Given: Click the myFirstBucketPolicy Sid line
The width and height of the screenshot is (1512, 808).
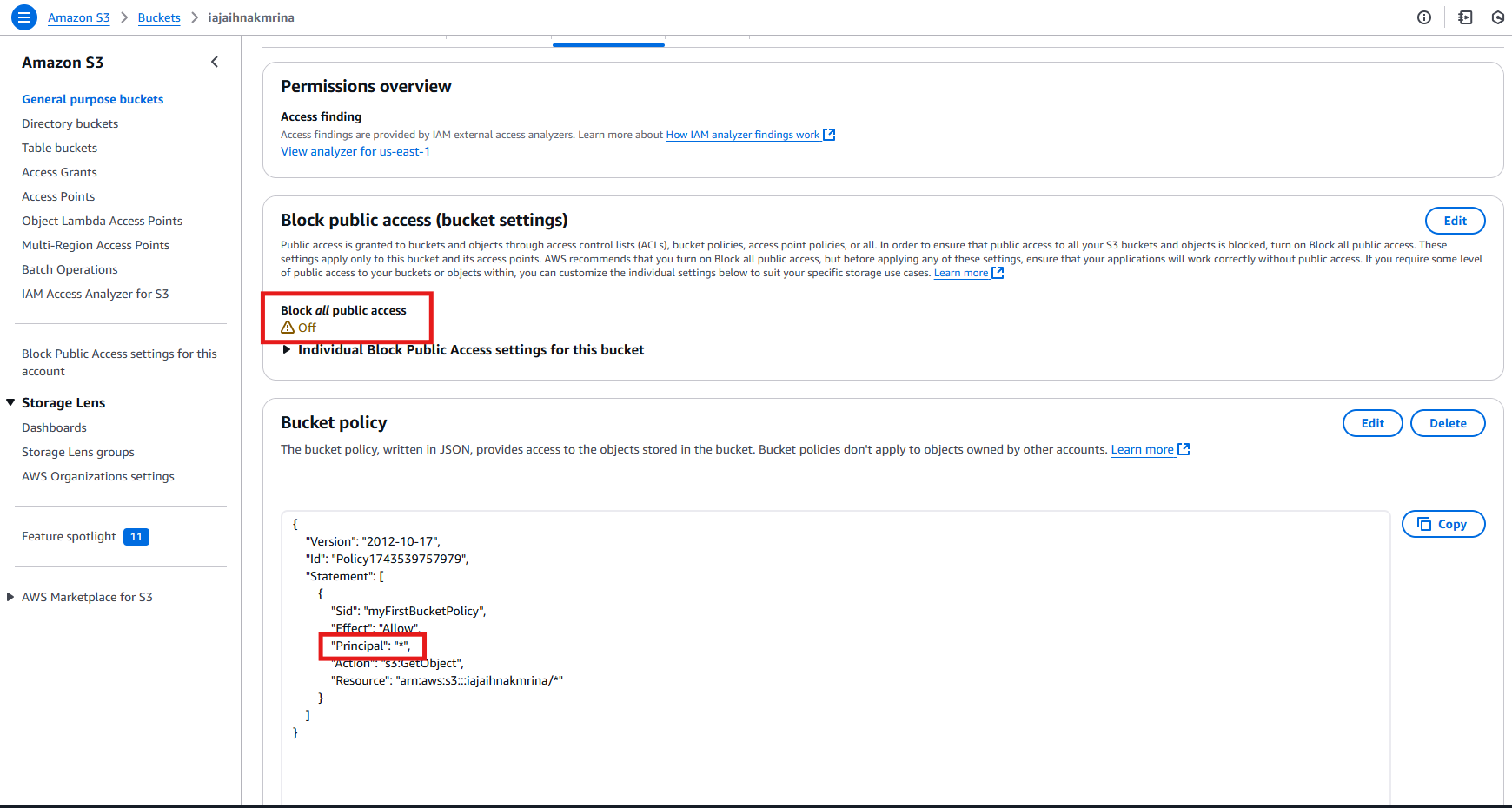Looking at the screenshot, I should coord(408,611).
